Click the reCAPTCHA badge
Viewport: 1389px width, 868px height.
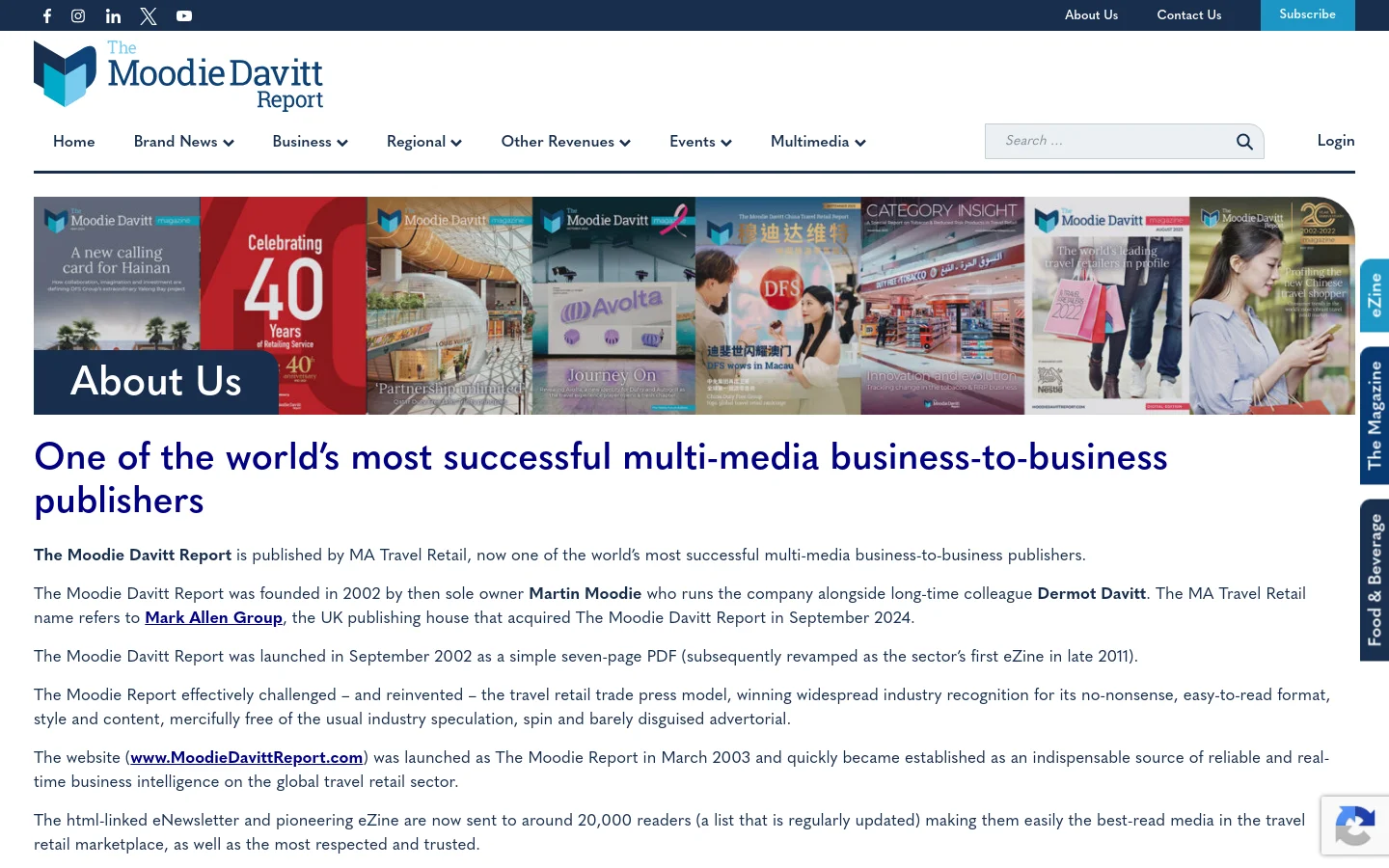pos(1354,826)
